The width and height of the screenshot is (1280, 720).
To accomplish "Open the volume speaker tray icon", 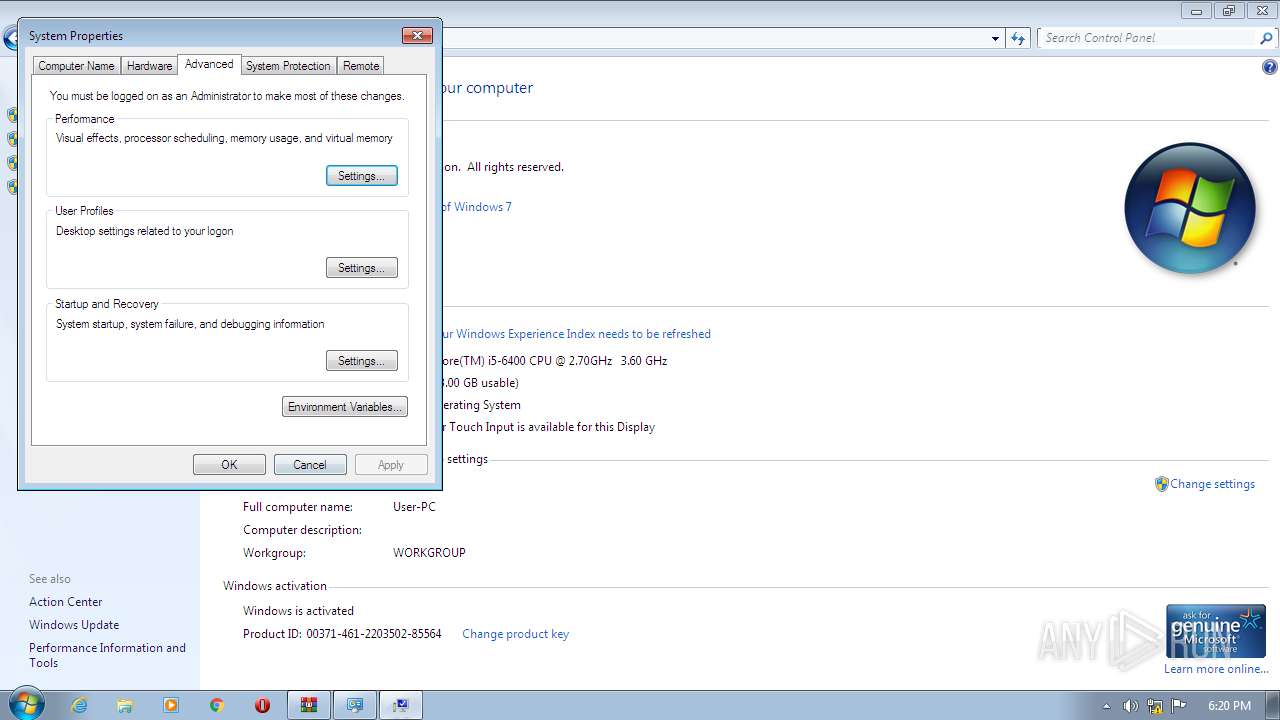I will (1130, 706).
